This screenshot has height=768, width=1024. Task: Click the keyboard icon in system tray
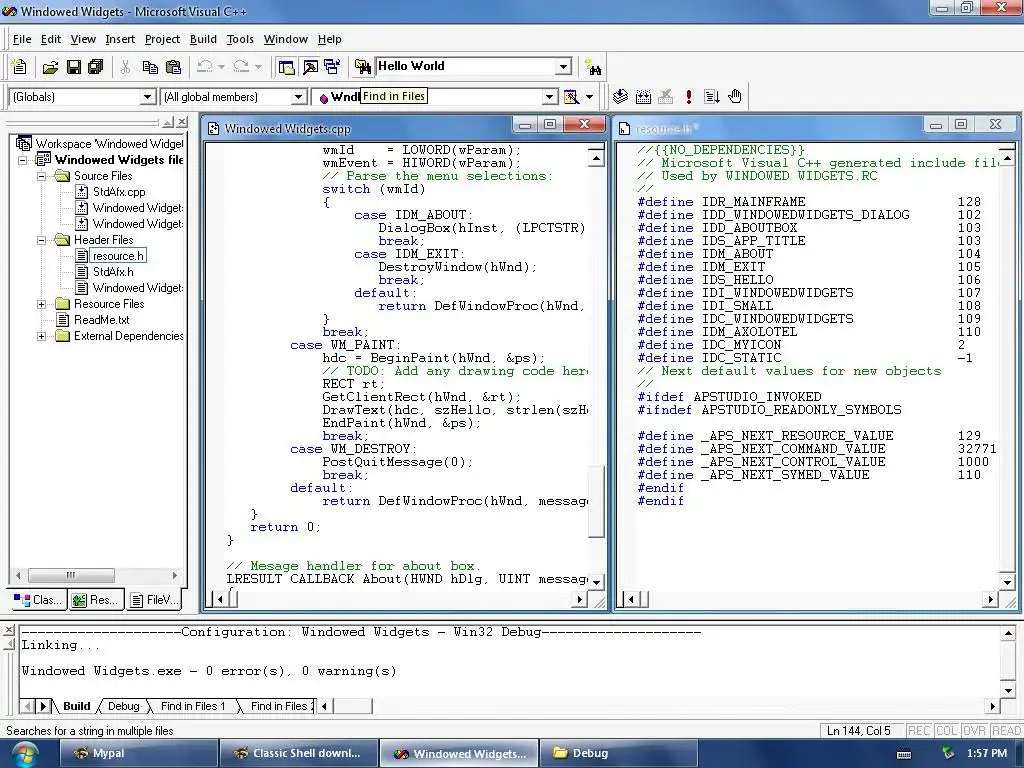(904, 754)
